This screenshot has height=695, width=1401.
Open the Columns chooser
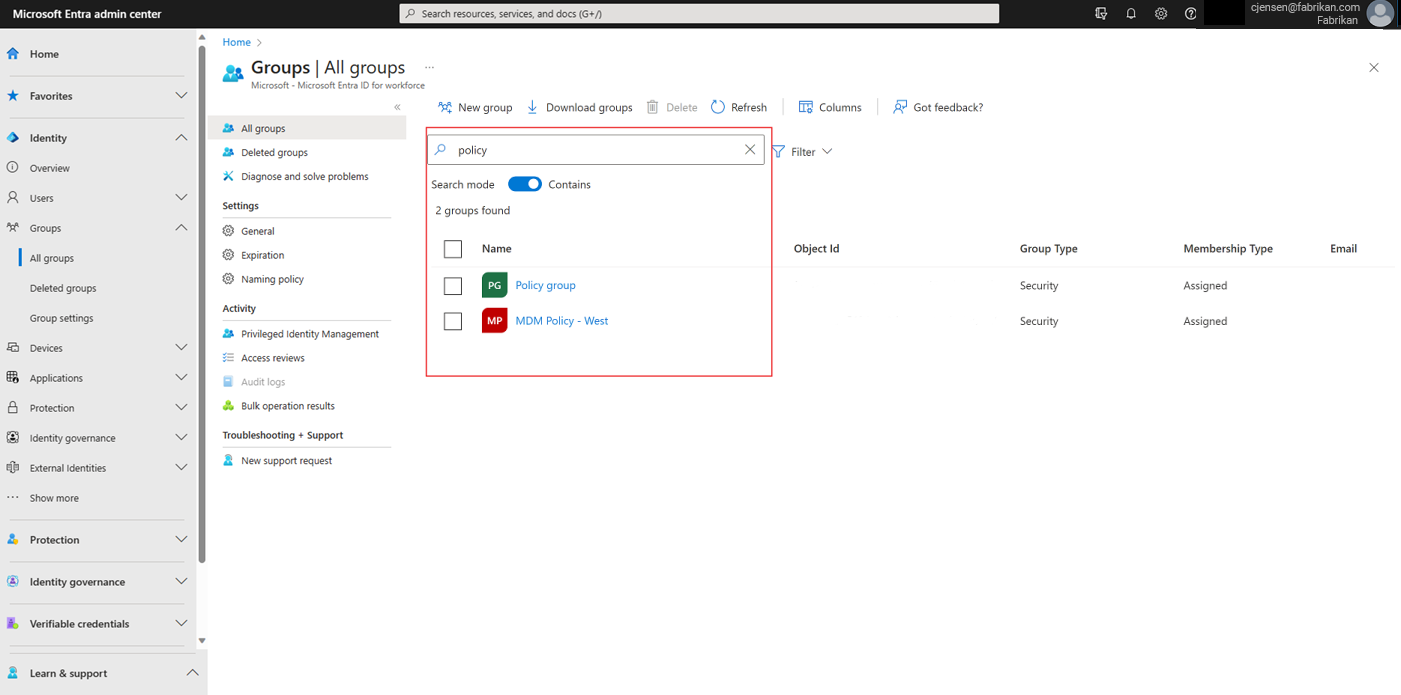(830, 107)
